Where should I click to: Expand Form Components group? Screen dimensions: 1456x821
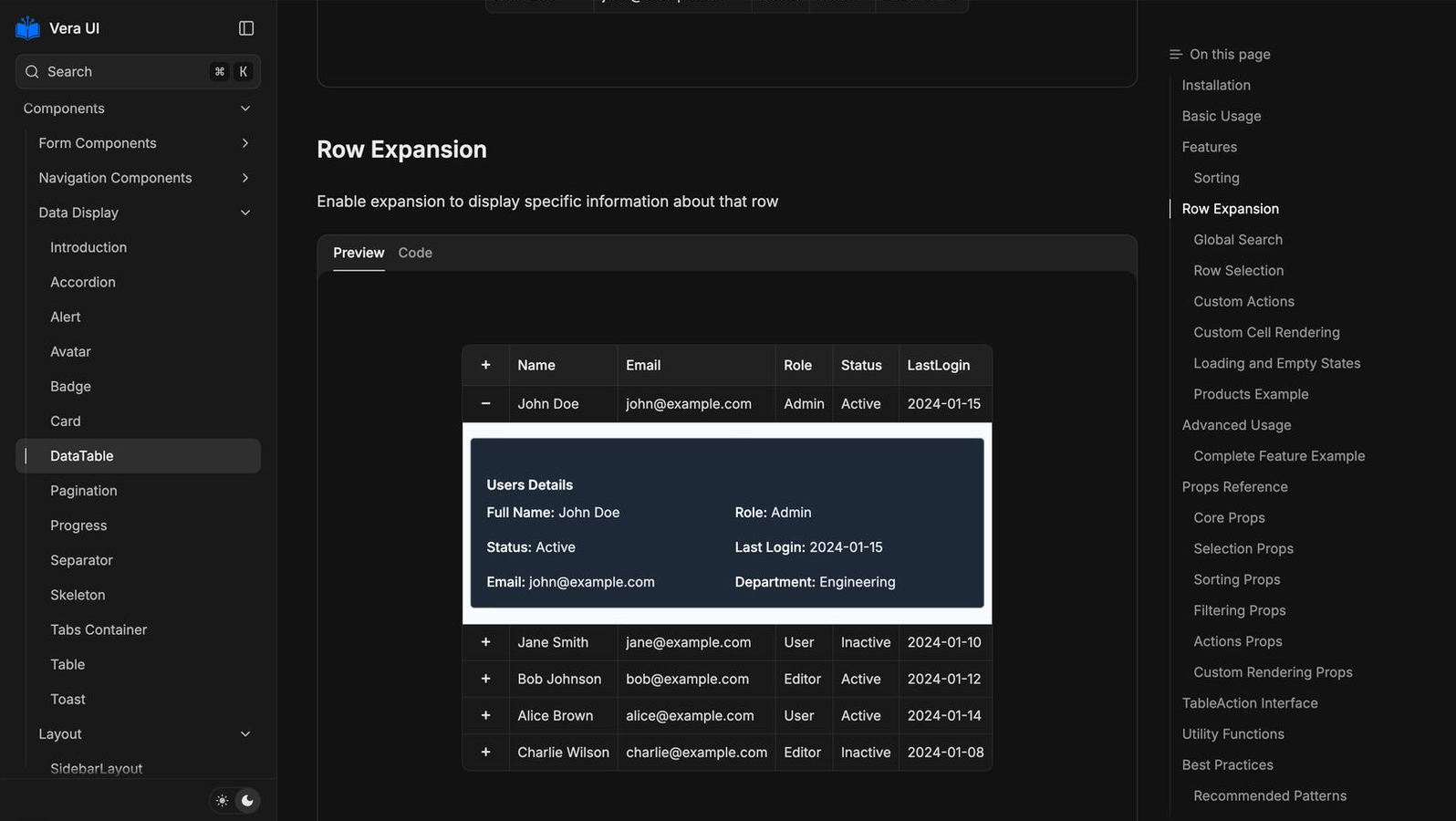pyautogui.click(x=245, y=143)
